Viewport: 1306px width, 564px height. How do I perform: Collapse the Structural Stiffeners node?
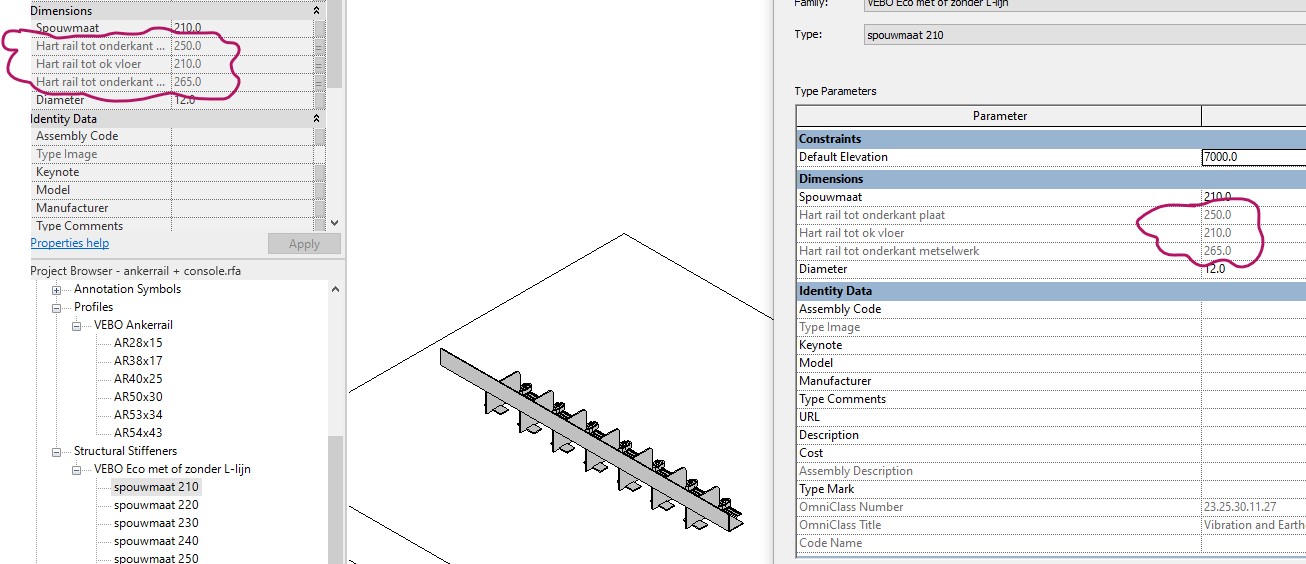pos(57,451)
